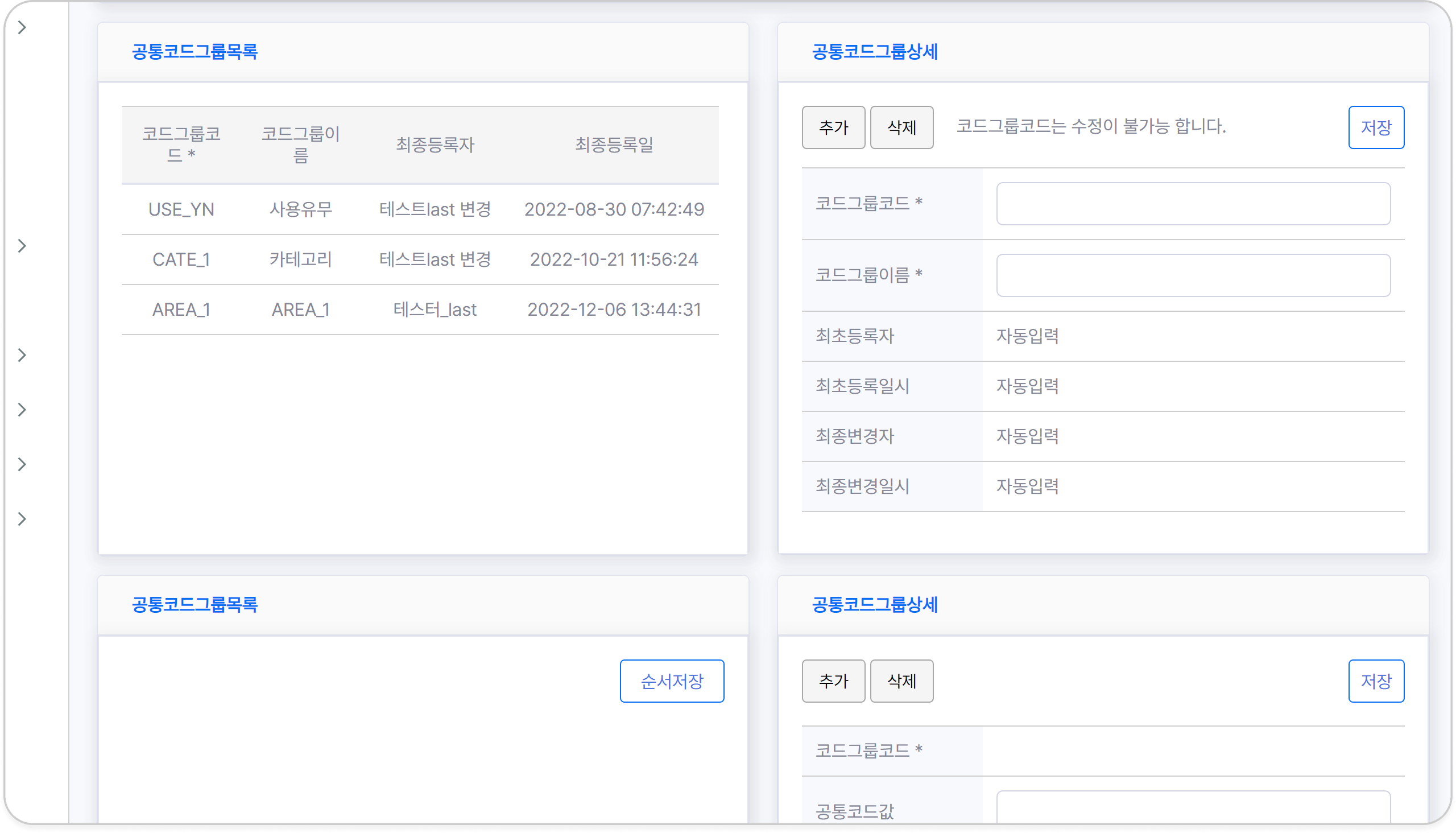Image resolution: width=1456 pixels, height=833 pixels.
Task: Click the 최종등록일 column header
Action: click(614, 145)
